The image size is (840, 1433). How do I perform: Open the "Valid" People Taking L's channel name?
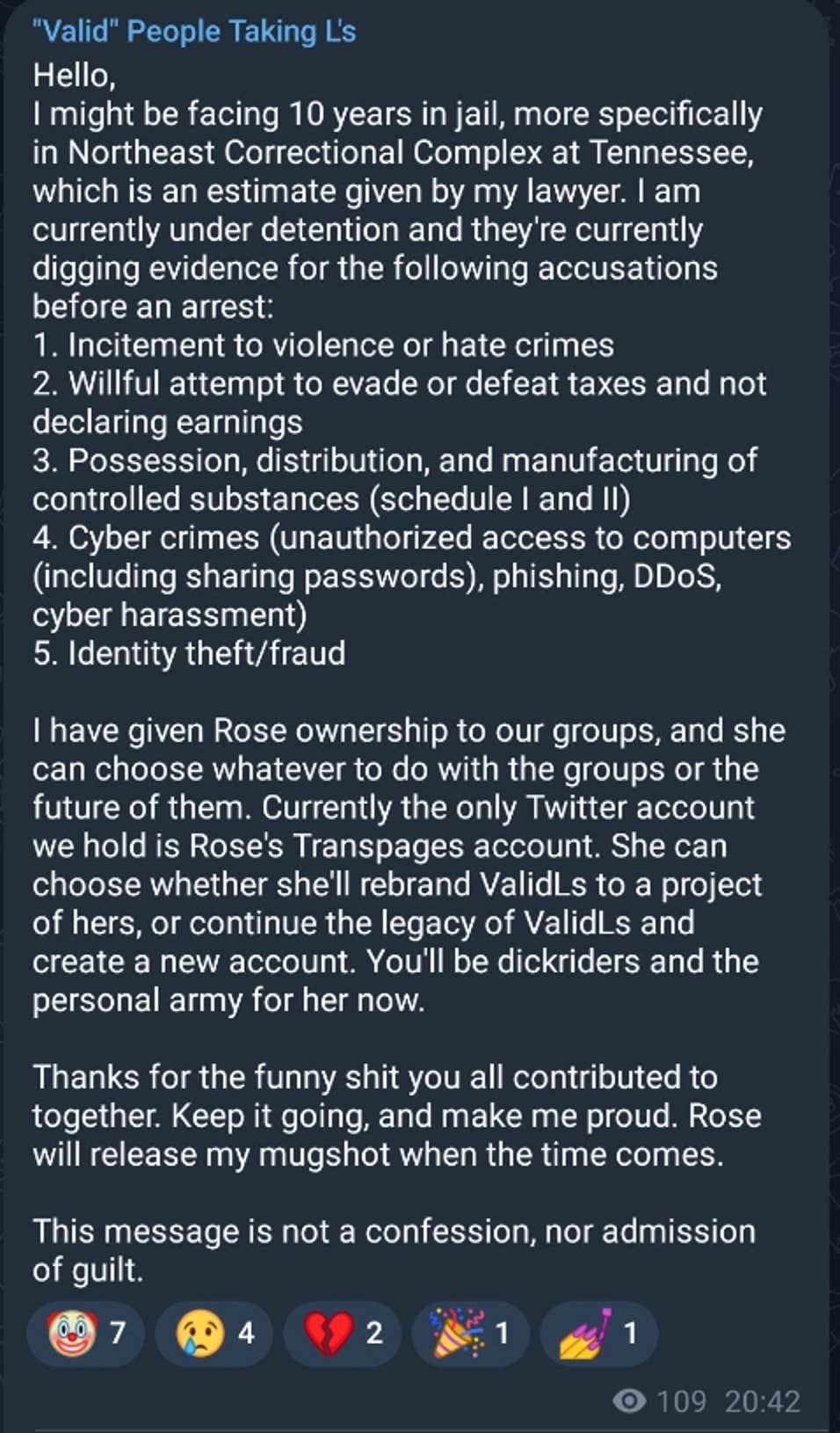click(194, 32)
